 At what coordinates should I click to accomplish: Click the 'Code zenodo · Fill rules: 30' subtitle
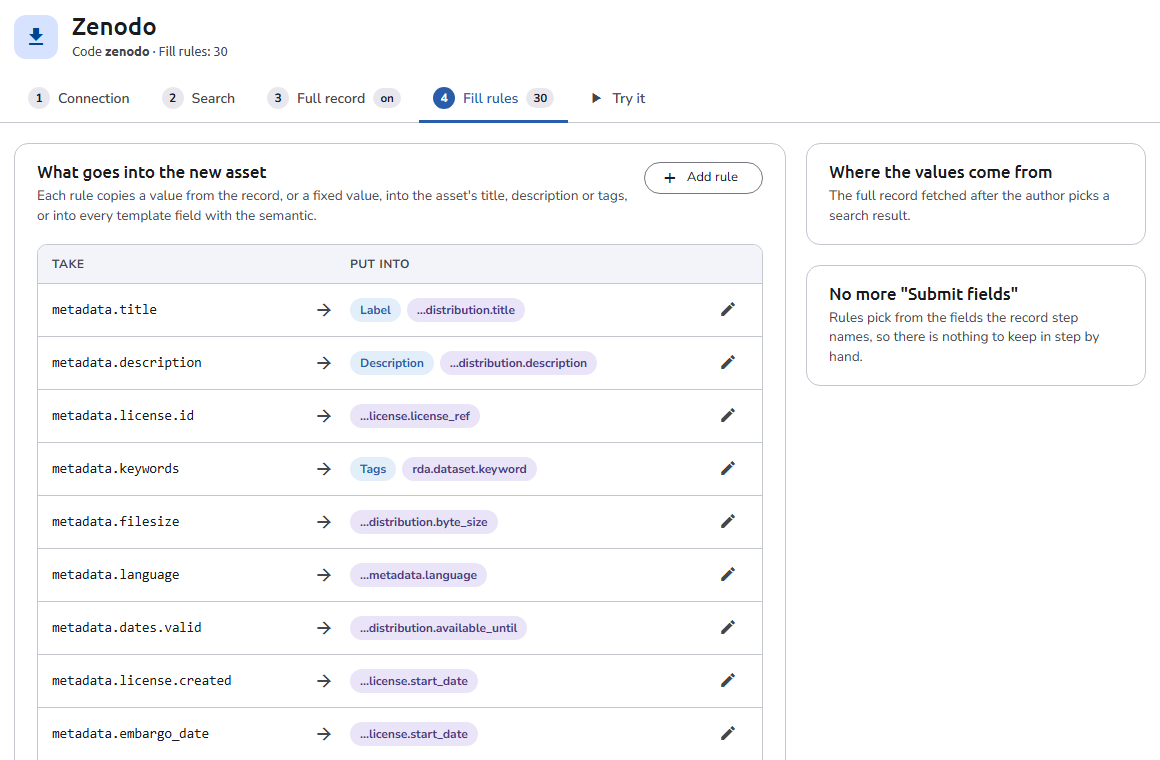pyautogui.click(x=149, y=52)
